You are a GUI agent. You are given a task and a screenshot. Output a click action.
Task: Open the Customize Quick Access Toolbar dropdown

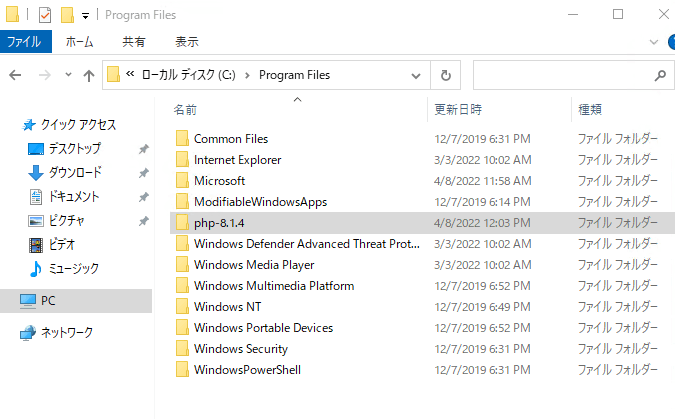pyautogui.click(x=85, y=16)
